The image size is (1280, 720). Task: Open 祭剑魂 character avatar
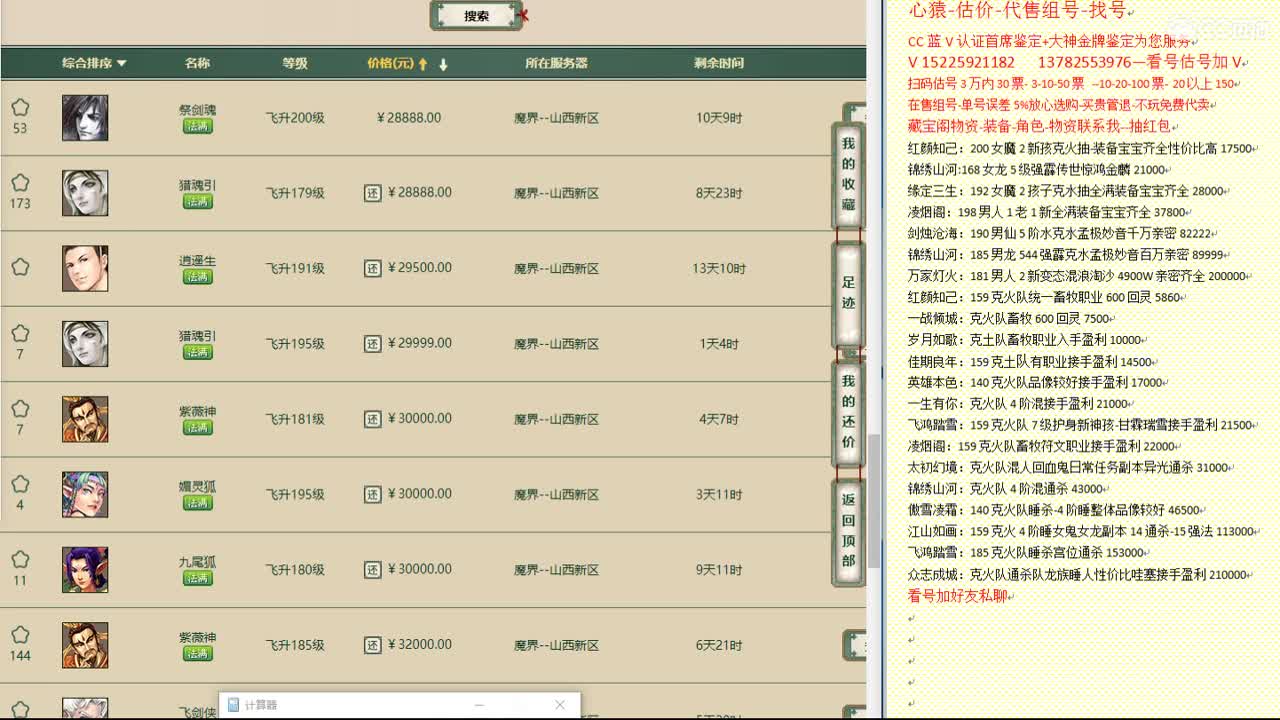[x=85, y=118]
